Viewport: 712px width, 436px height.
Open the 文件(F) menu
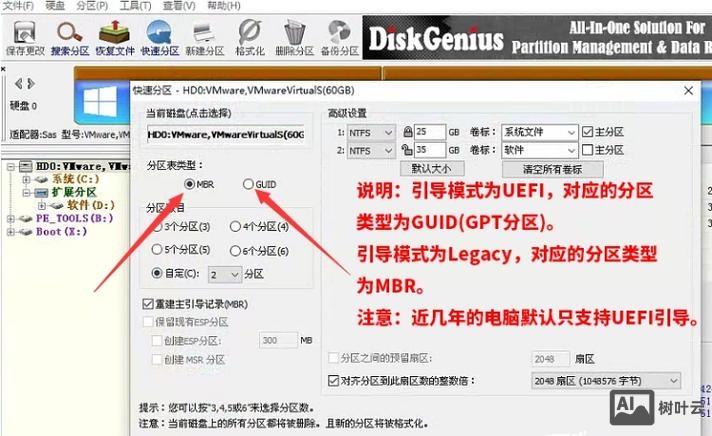(x=18, y=5)
